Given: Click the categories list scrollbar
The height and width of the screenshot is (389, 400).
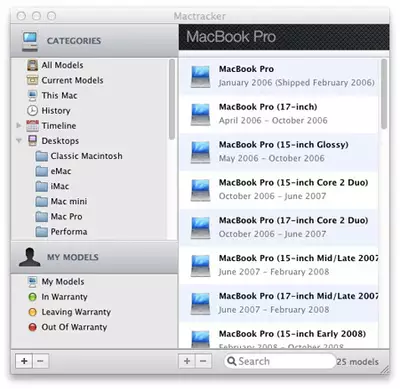Looking at the screenshot, I should 172,99.
